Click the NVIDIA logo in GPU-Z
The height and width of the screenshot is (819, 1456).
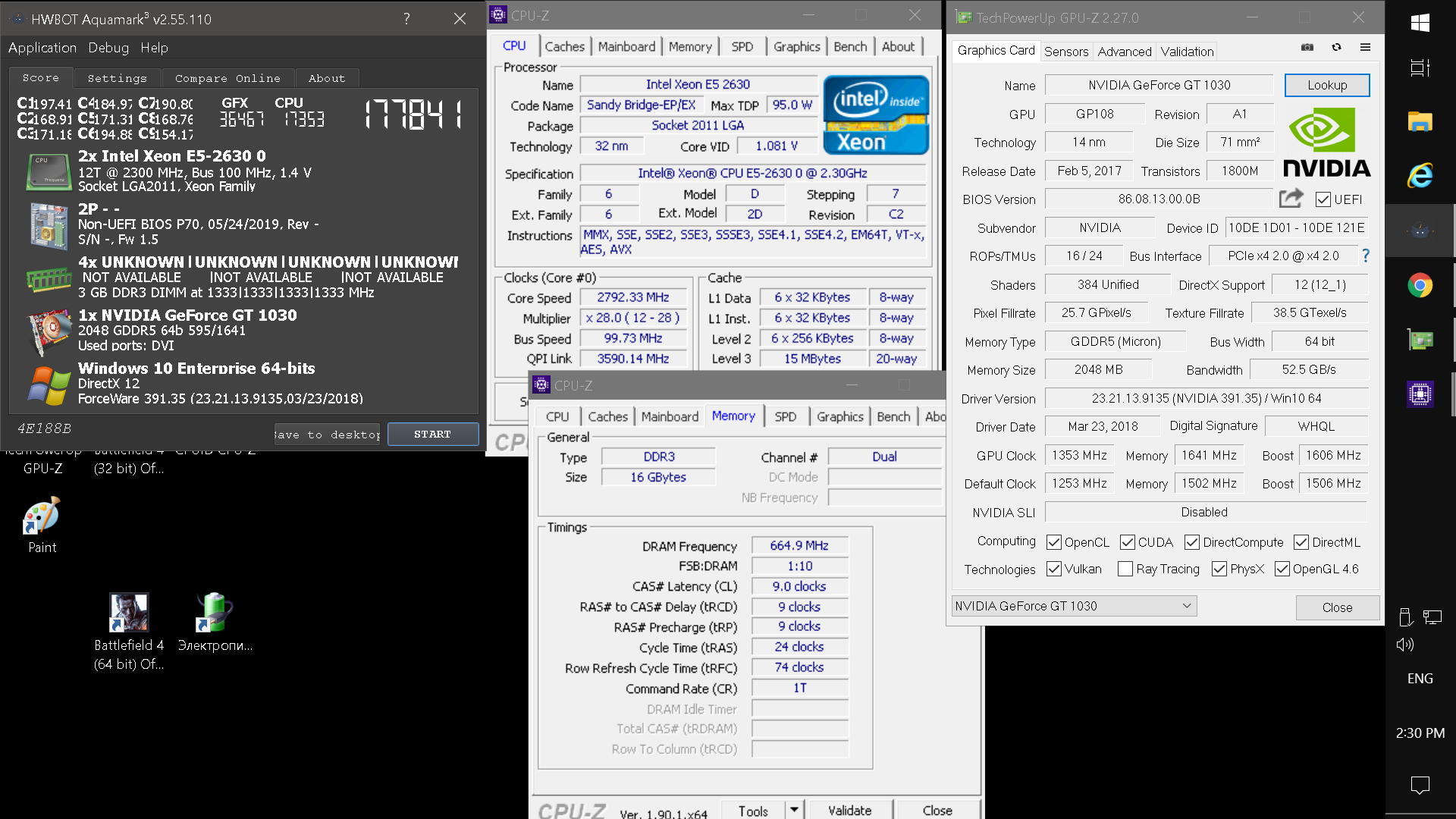click(x=1326, y=142)
